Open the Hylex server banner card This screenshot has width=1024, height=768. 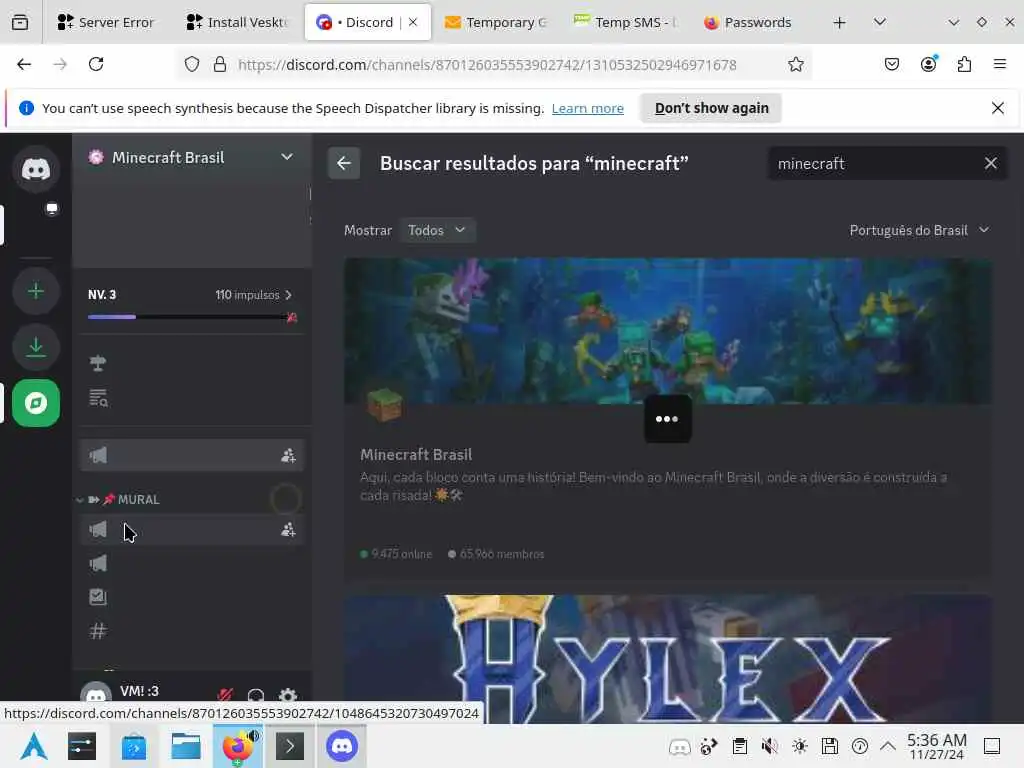[x=667, y=658]
